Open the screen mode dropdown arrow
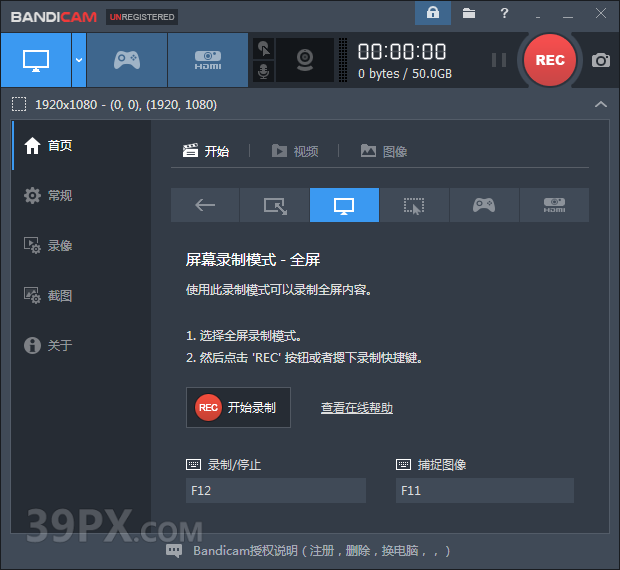The width and height of the screenshot is (620, 570). (79, 60)
